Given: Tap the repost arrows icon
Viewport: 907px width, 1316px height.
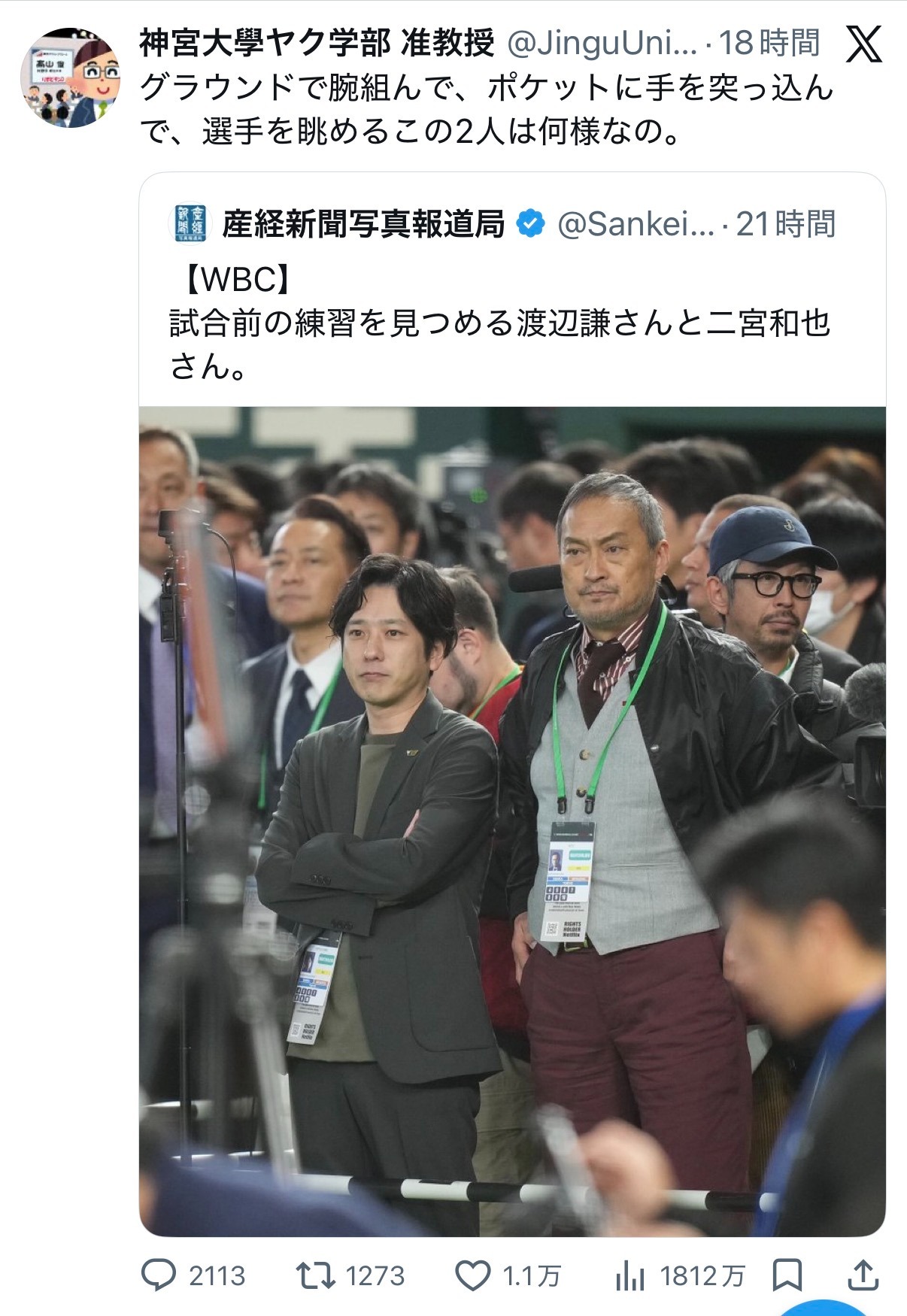Looking at the screenshot, I should point(316,1275).
